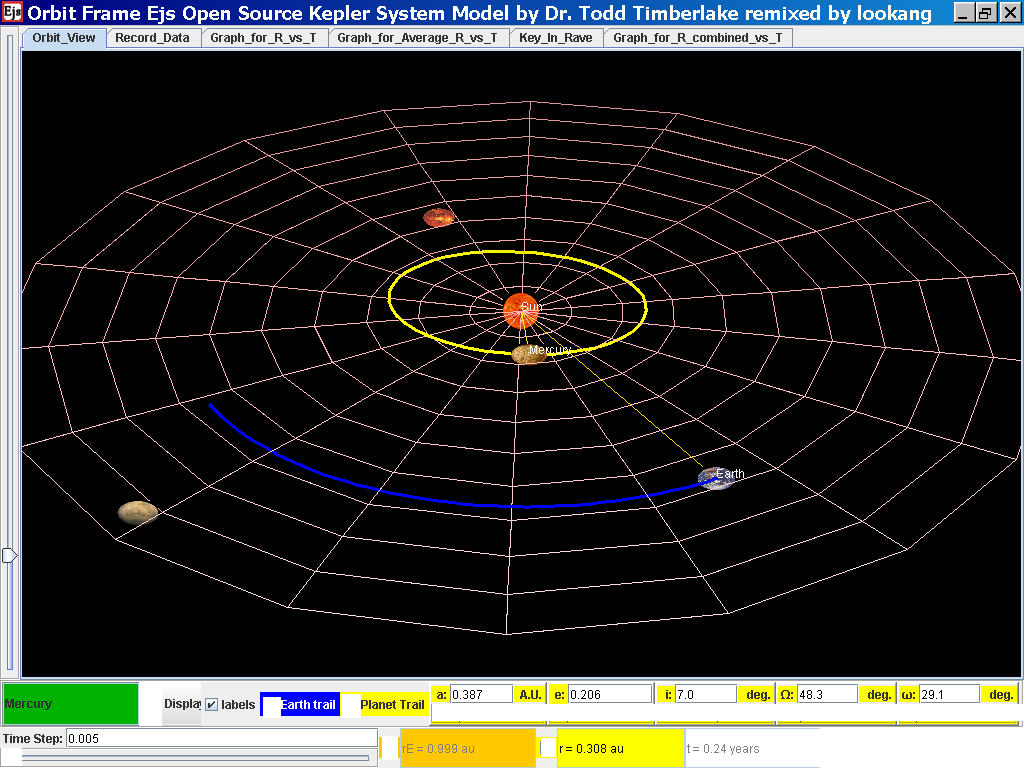Viewport: 1024px width, 768px height.
Task: Open the Graph_for_R_vs_T tab
Action: click(x=263, y=38)
